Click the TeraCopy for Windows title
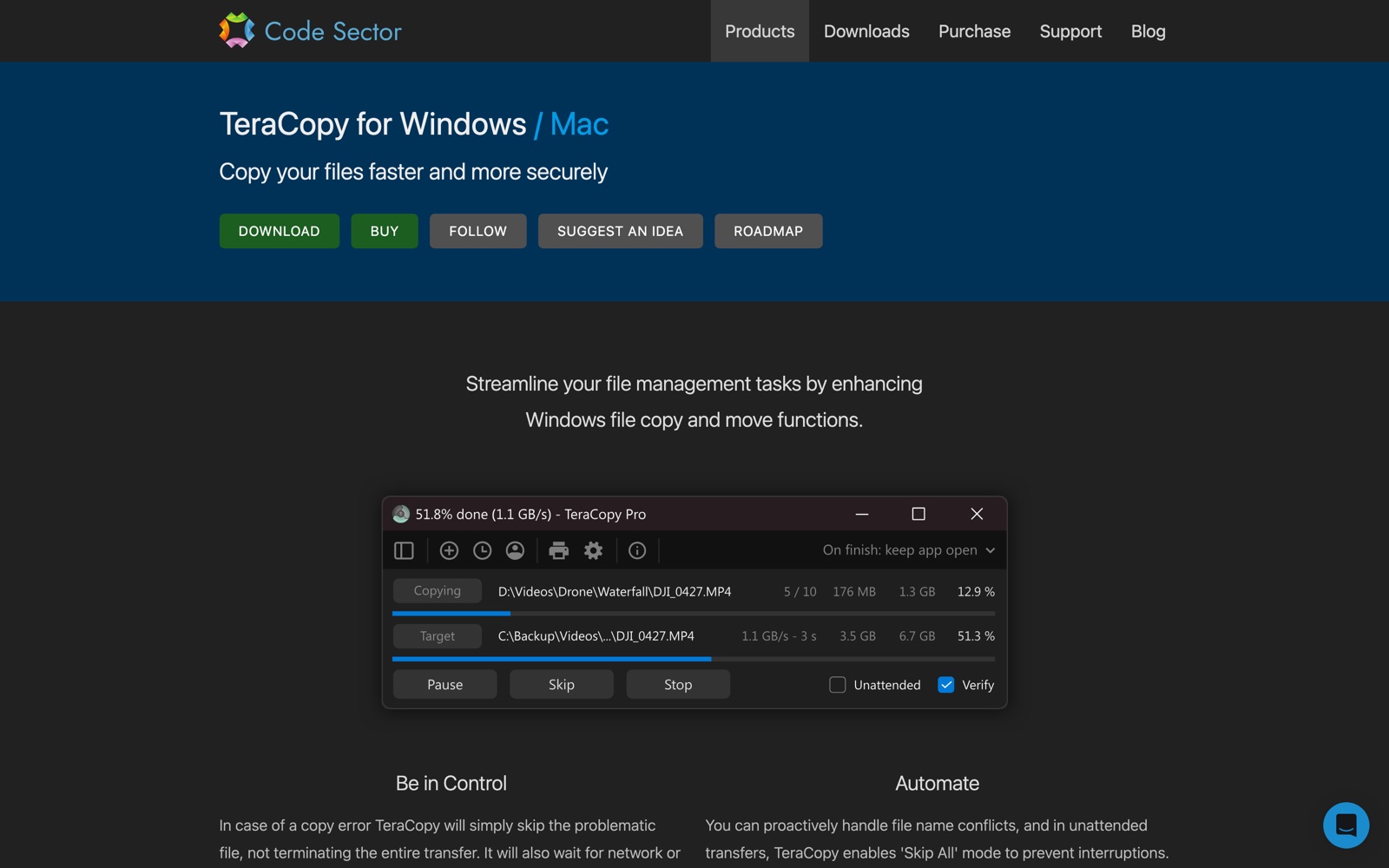The width and height of the screenshot is (1389, 868). 373,124
